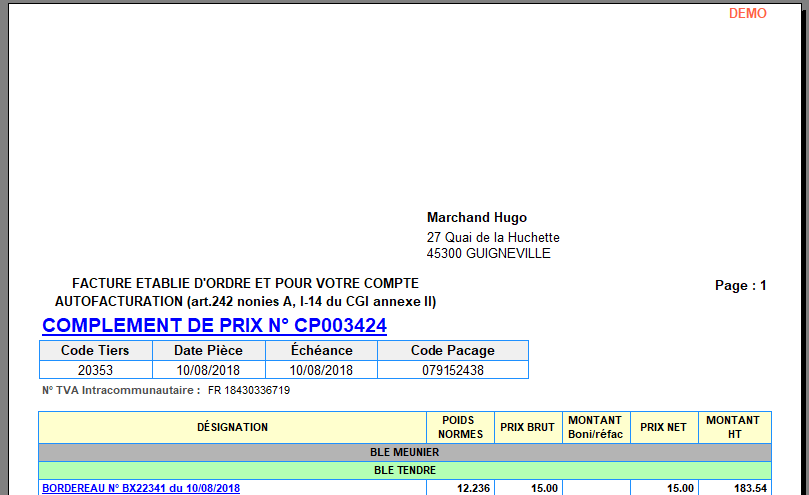The width and height of the screenshot is (809, 495).
Task: Select the Code Pacage value 079152438
Action: (452, 370)
